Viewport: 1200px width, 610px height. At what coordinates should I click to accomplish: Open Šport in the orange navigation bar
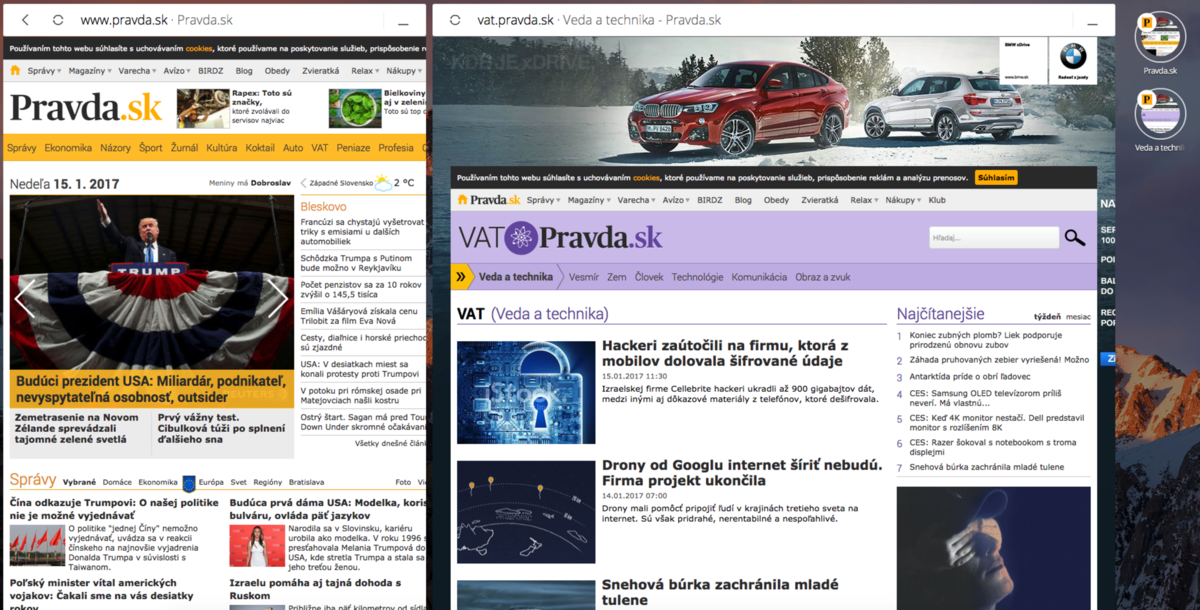tap(150, 148)
